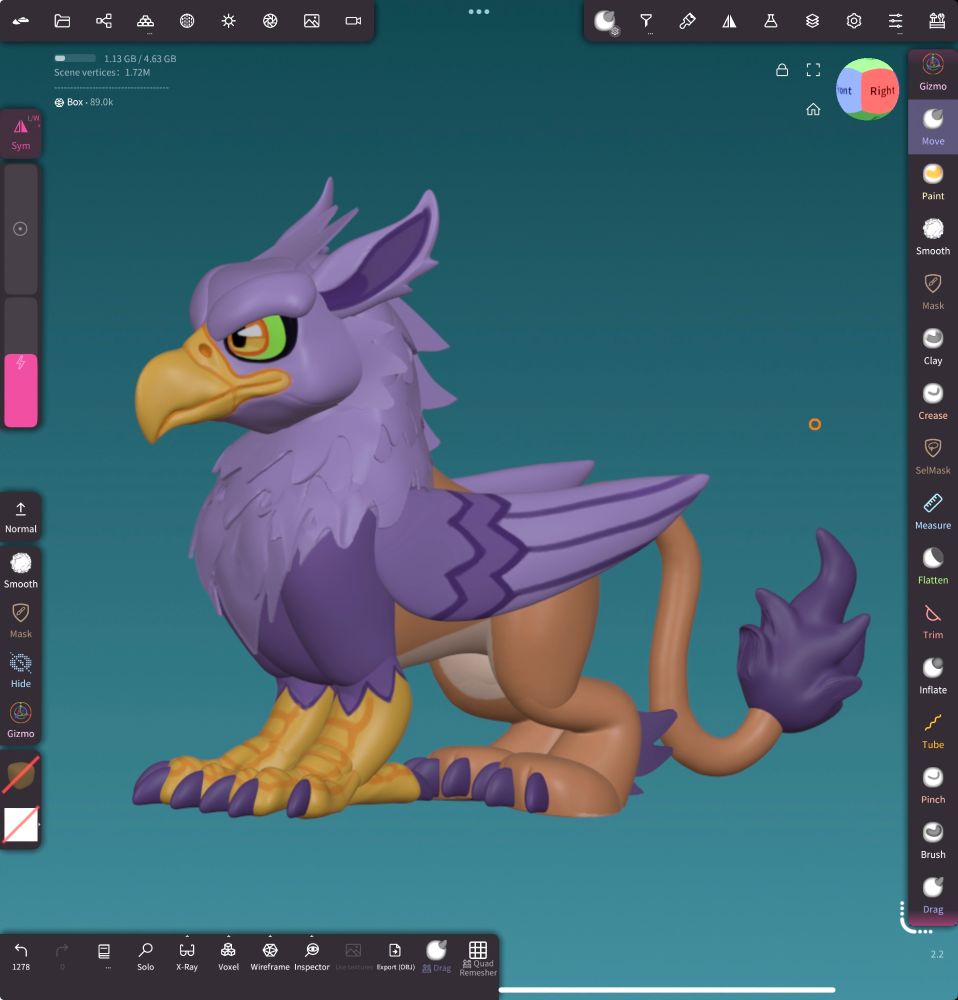
Task: Open the Settings gear menu
Action: click(x=853, y=21)
